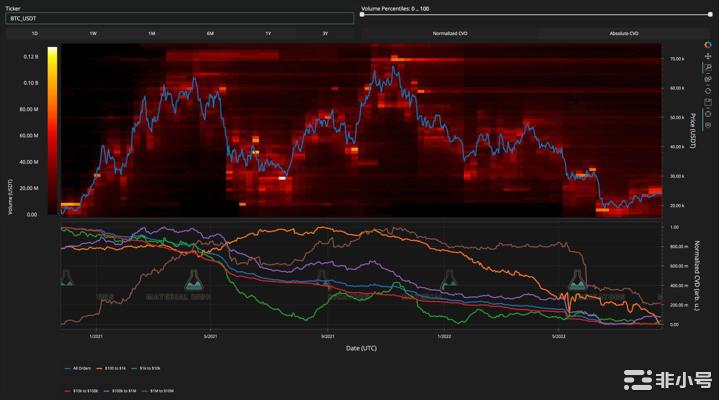Pick the 1Y time range button
719x400 pixels.
tap(268, 33)
